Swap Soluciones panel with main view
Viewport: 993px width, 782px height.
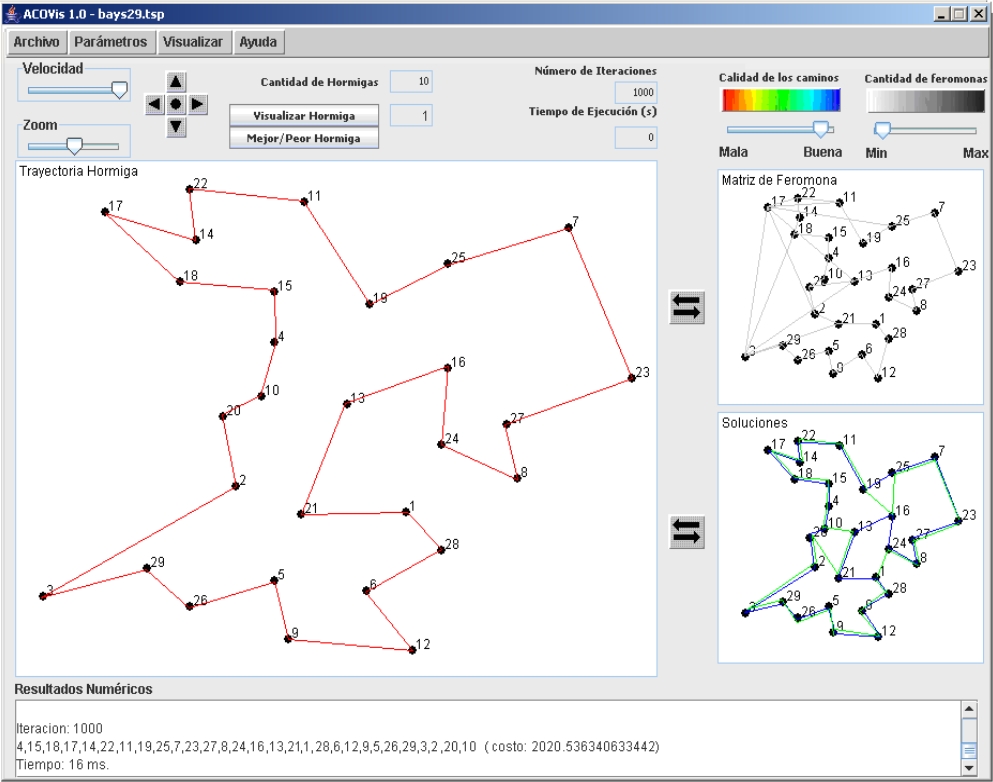(x=687, y=532)
